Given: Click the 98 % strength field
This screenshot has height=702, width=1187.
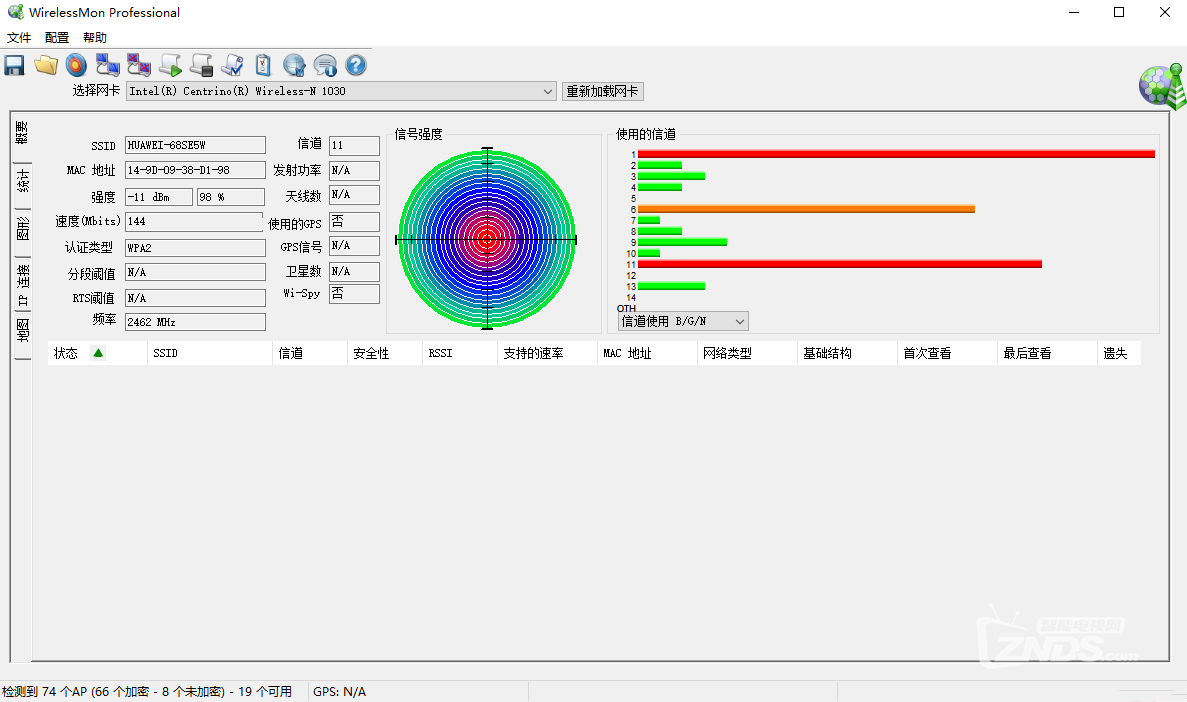Looking at the screenshot, I should [231, 197].
